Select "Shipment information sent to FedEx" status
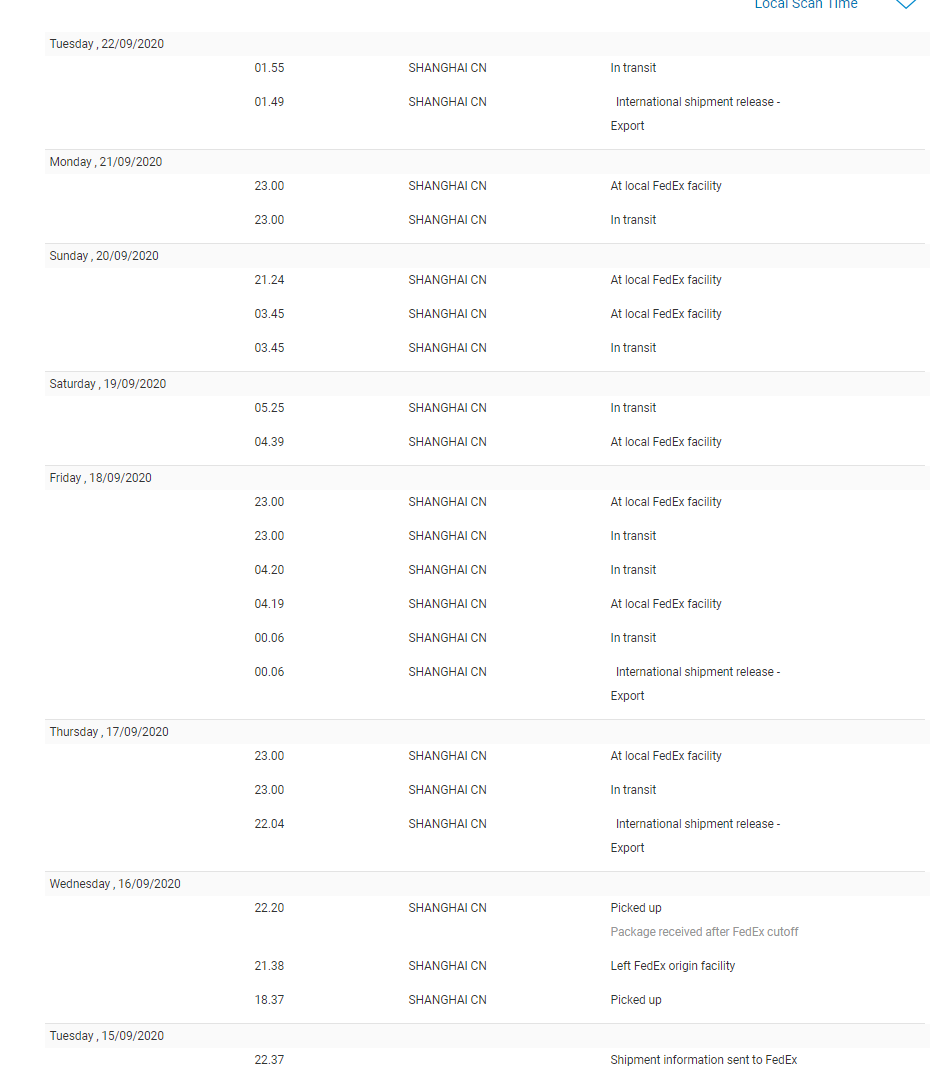The height and width of the screenshot is (1080, 931). (703, 1060)
